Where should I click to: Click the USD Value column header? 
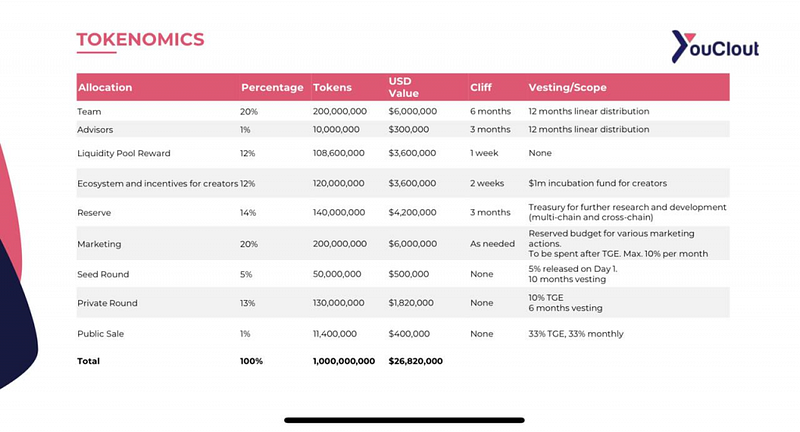(x=404, y=87)
